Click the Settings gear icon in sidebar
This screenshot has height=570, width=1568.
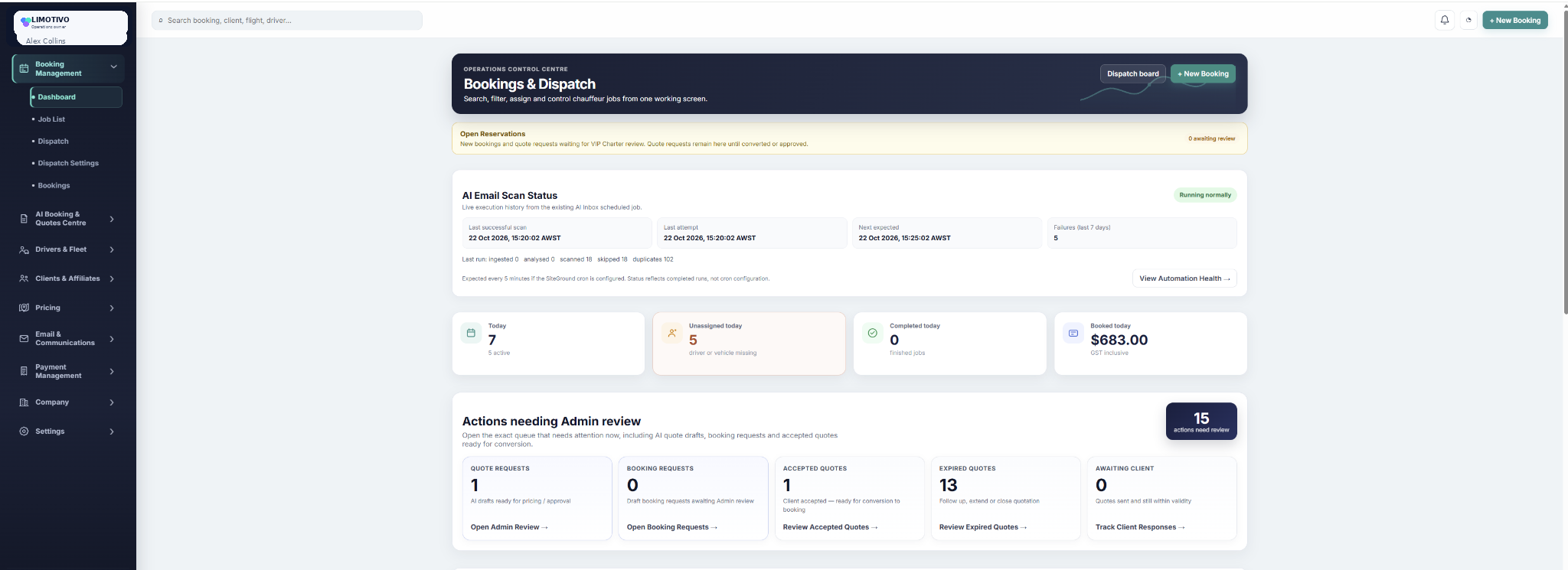click(x=24, y=432)
